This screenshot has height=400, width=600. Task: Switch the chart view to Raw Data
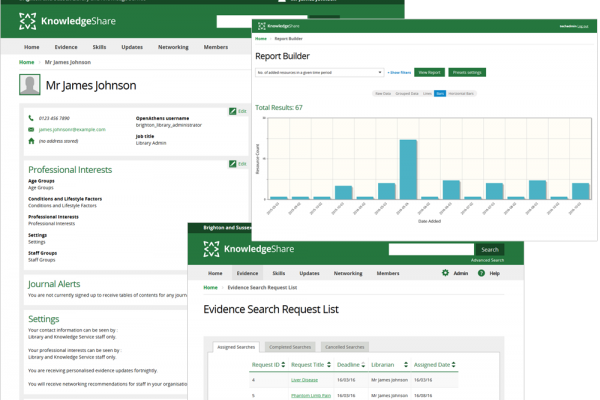383,93
